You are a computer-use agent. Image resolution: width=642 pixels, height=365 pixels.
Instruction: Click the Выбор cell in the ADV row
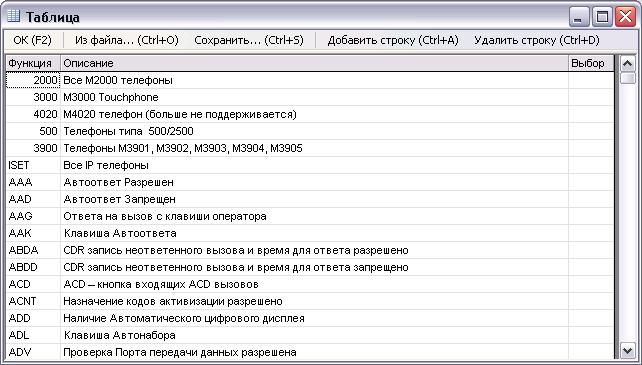[x=591, y=352]
